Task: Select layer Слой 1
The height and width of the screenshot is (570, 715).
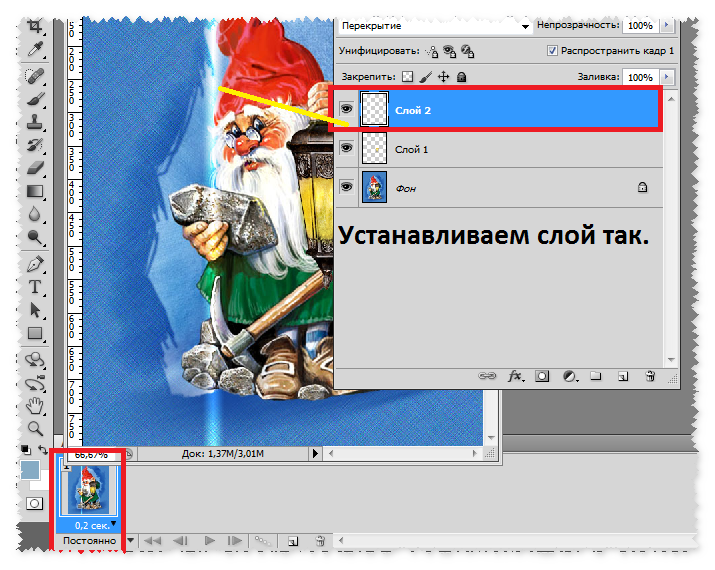Action: pos(499,148)
